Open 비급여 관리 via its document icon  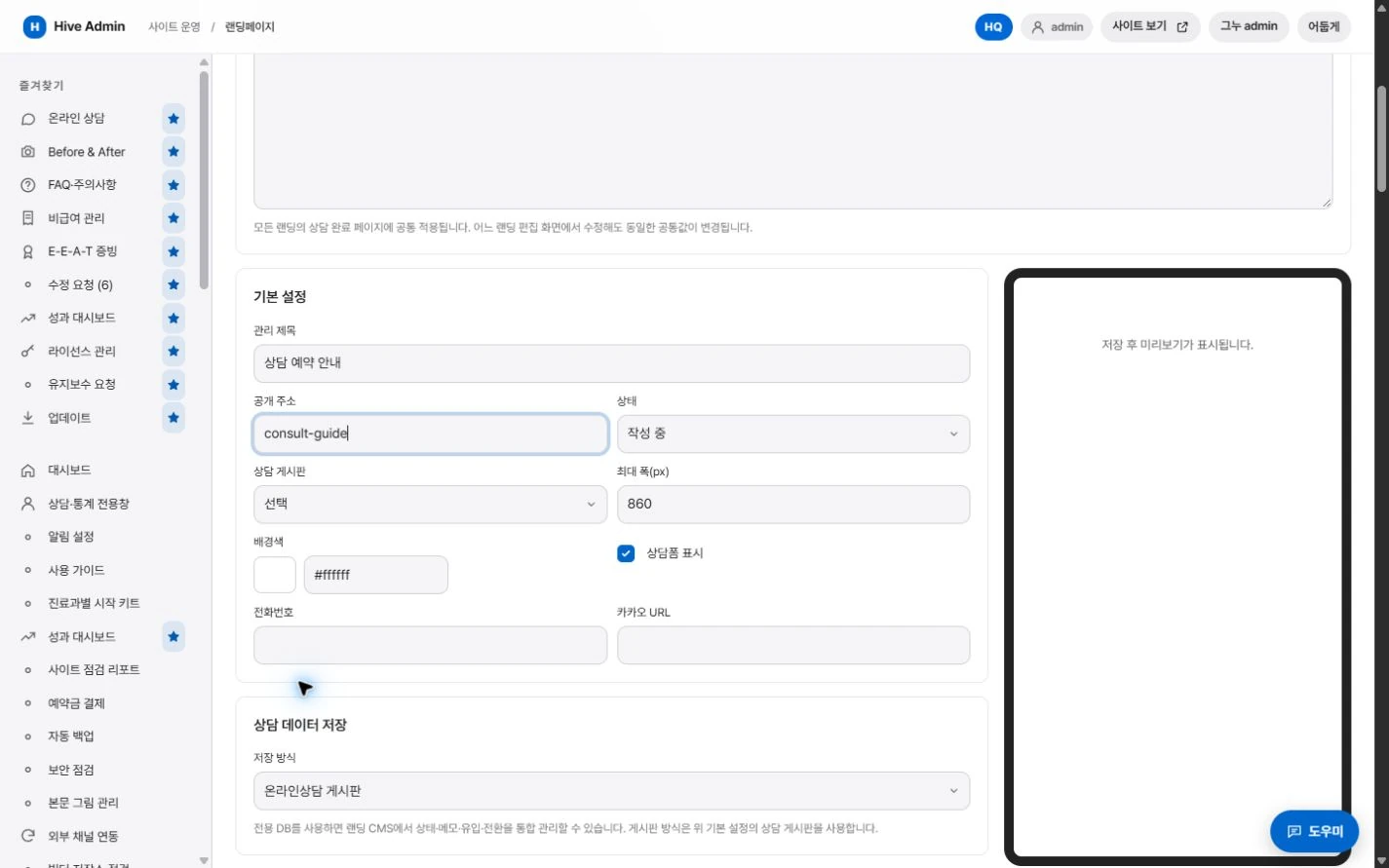click(x=28, y=218)
